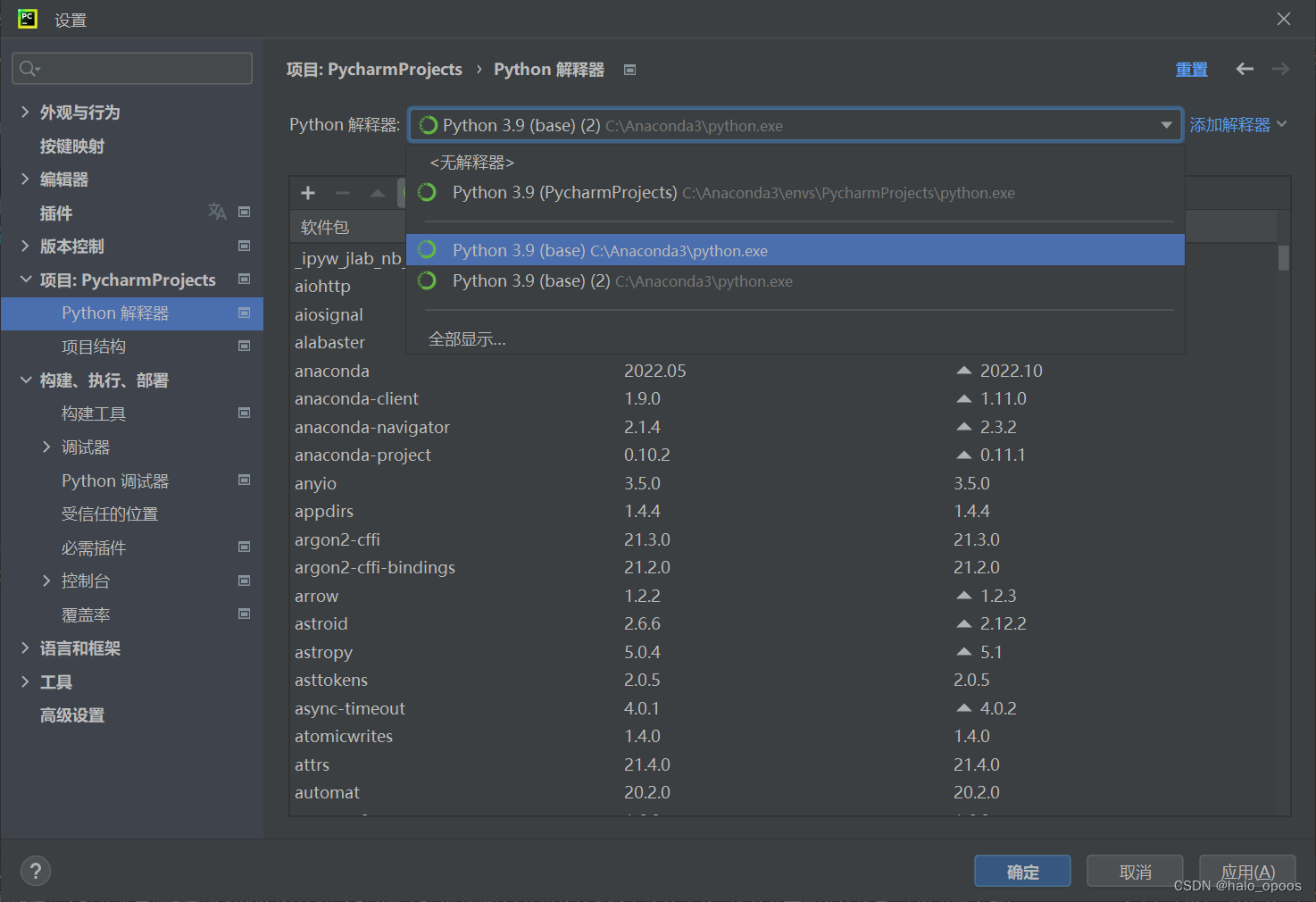This screenshot has width=1316, height=902.
Task: Select Python 解释器 tree item
Action: point(132,313)
